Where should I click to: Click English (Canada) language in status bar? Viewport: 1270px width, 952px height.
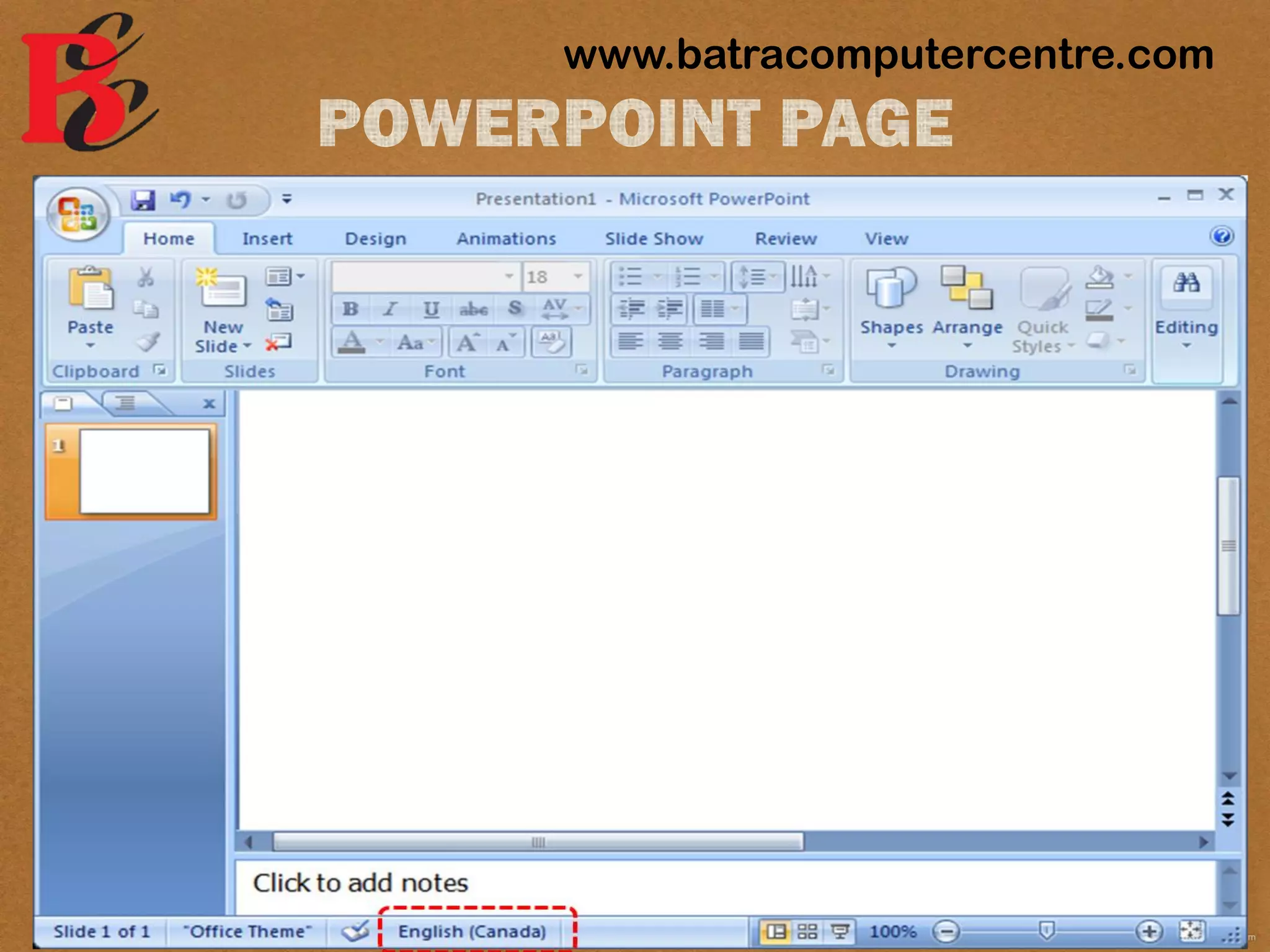click(472, 931)
